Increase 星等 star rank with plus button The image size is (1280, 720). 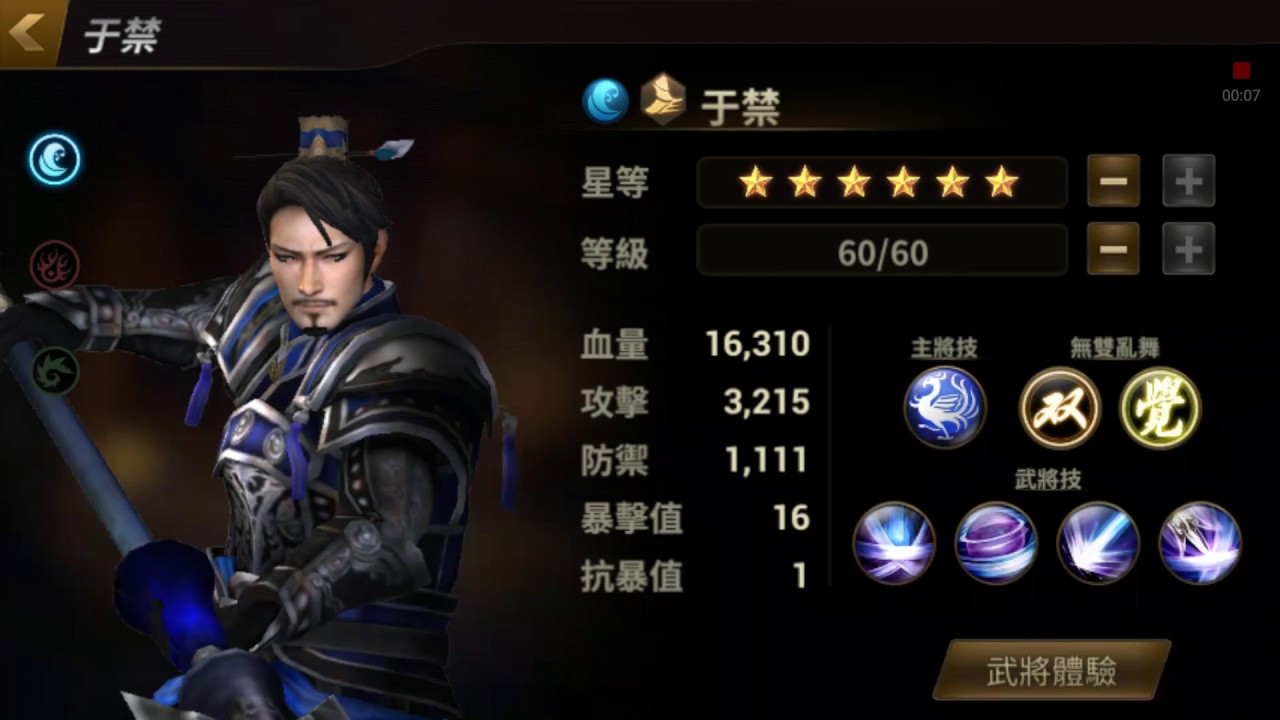[x=1189, y=181]
